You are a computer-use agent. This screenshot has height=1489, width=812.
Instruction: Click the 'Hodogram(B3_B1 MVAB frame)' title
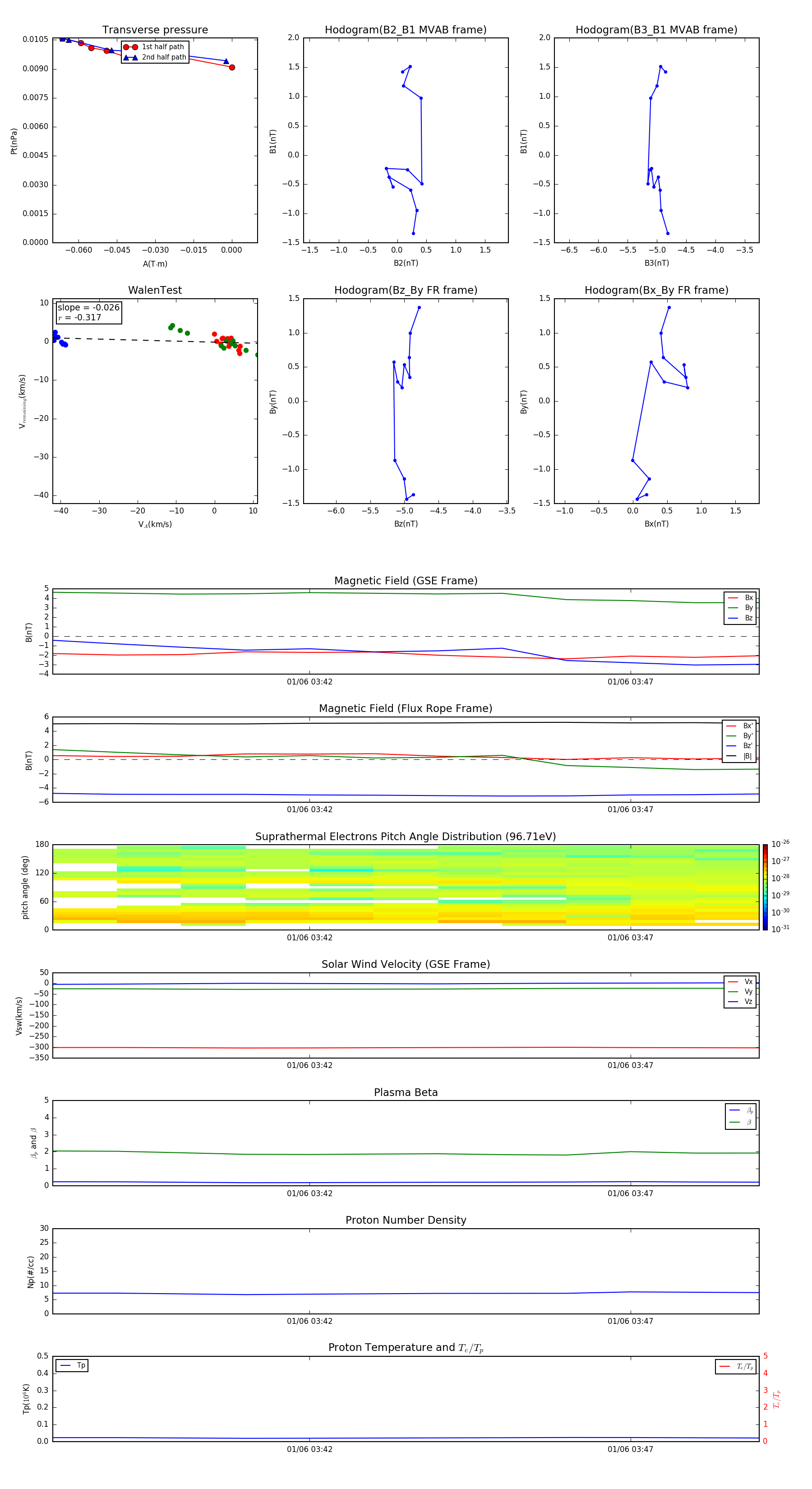tap(656, 30)
